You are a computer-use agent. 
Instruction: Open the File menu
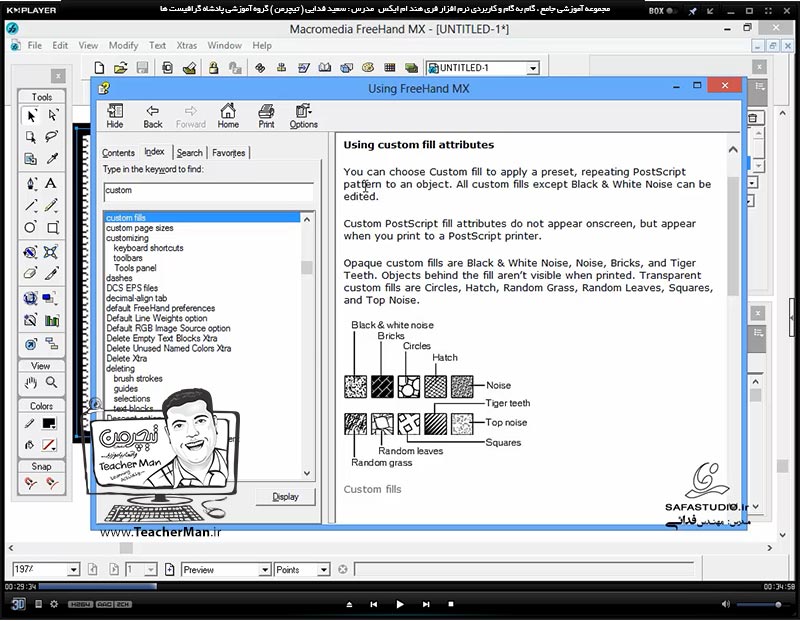pos(35,45)
